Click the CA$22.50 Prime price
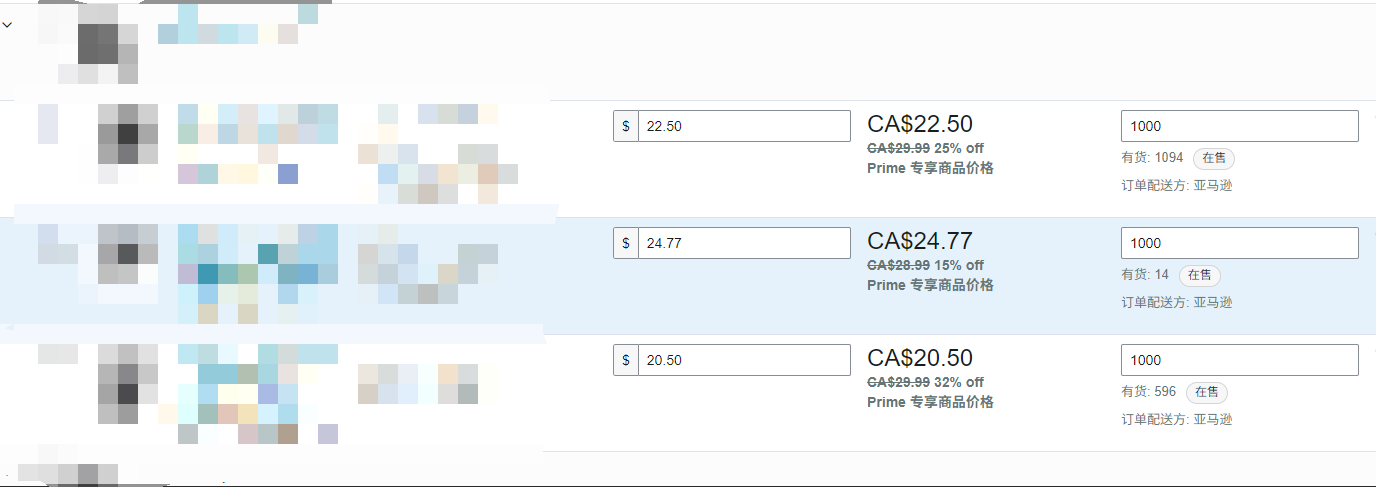Screen dimensions: 1376x487 point(919,124)
